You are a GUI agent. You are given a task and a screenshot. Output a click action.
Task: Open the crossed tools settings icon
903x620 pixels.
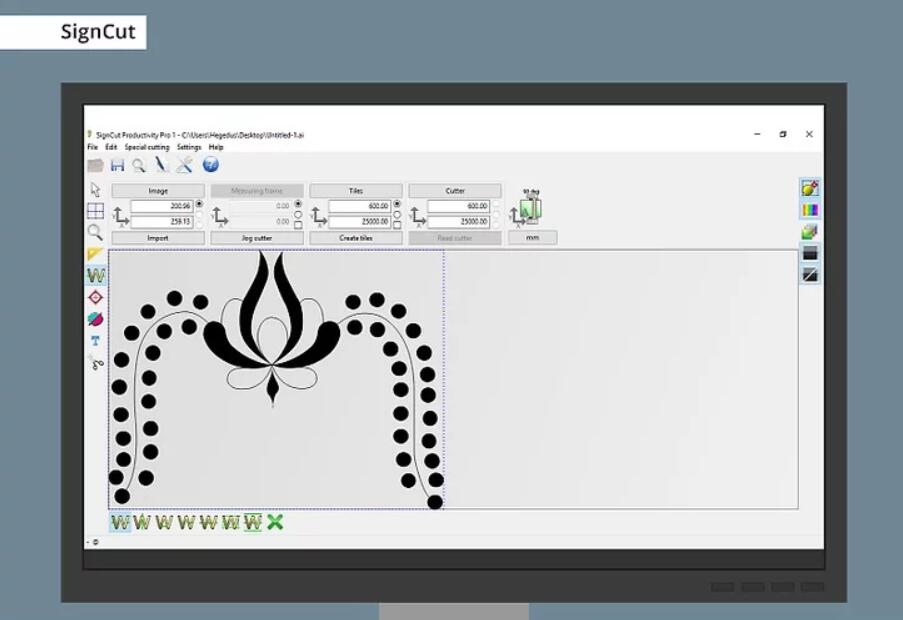tap(184, 165)
